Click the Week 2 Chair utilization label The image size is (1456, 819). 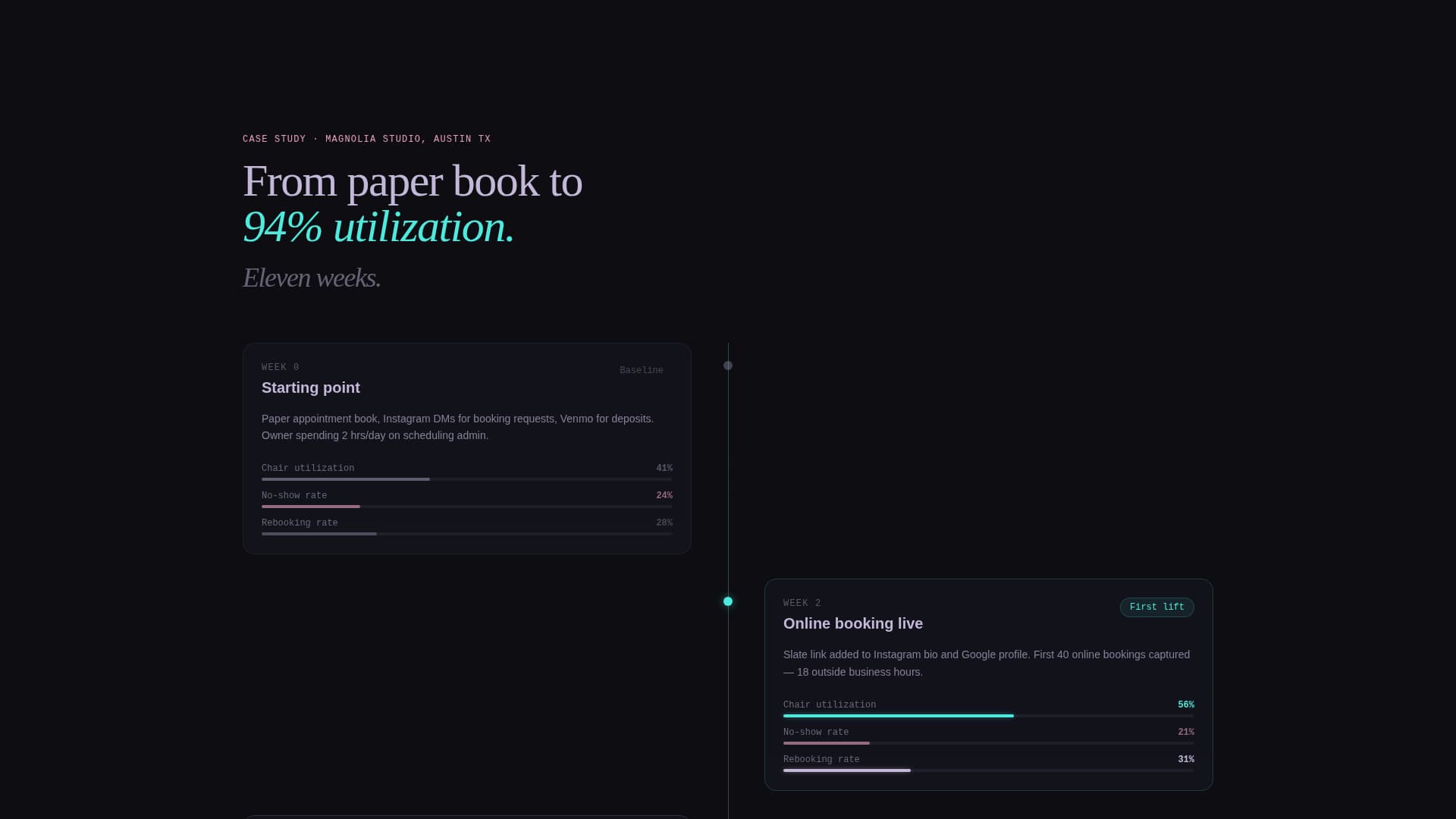pos(830,705)
